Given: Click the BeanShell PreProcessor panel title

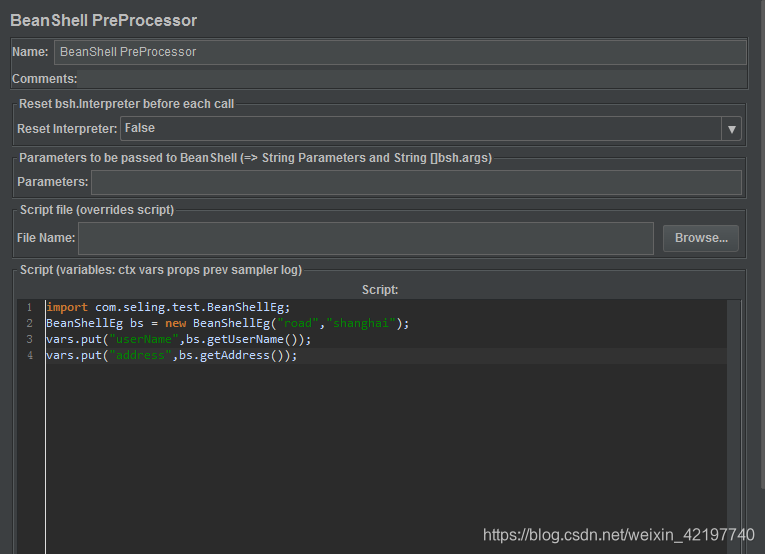Looking at the screenshot, I should 103,20.
